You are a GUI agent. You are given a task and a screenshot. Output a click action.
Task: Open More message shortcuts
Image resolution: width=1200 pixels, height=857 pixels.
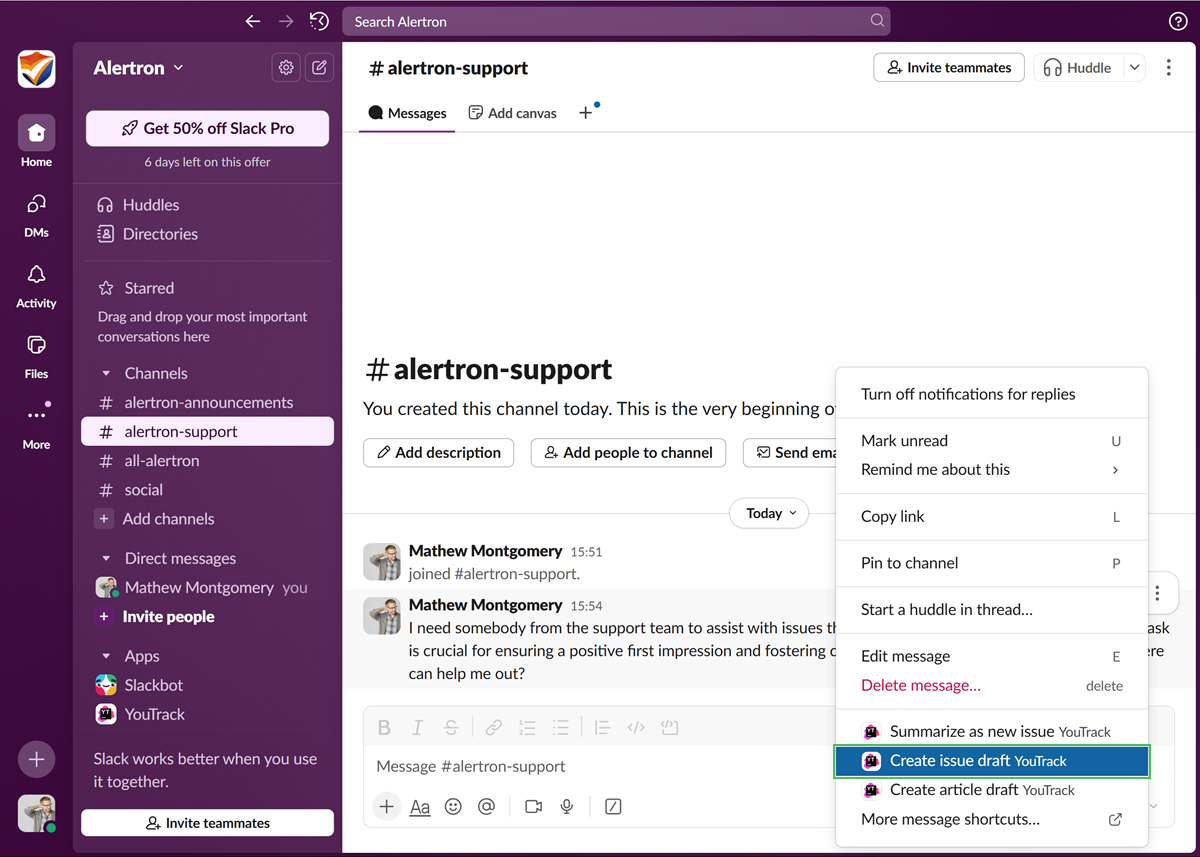click(991, 819)
